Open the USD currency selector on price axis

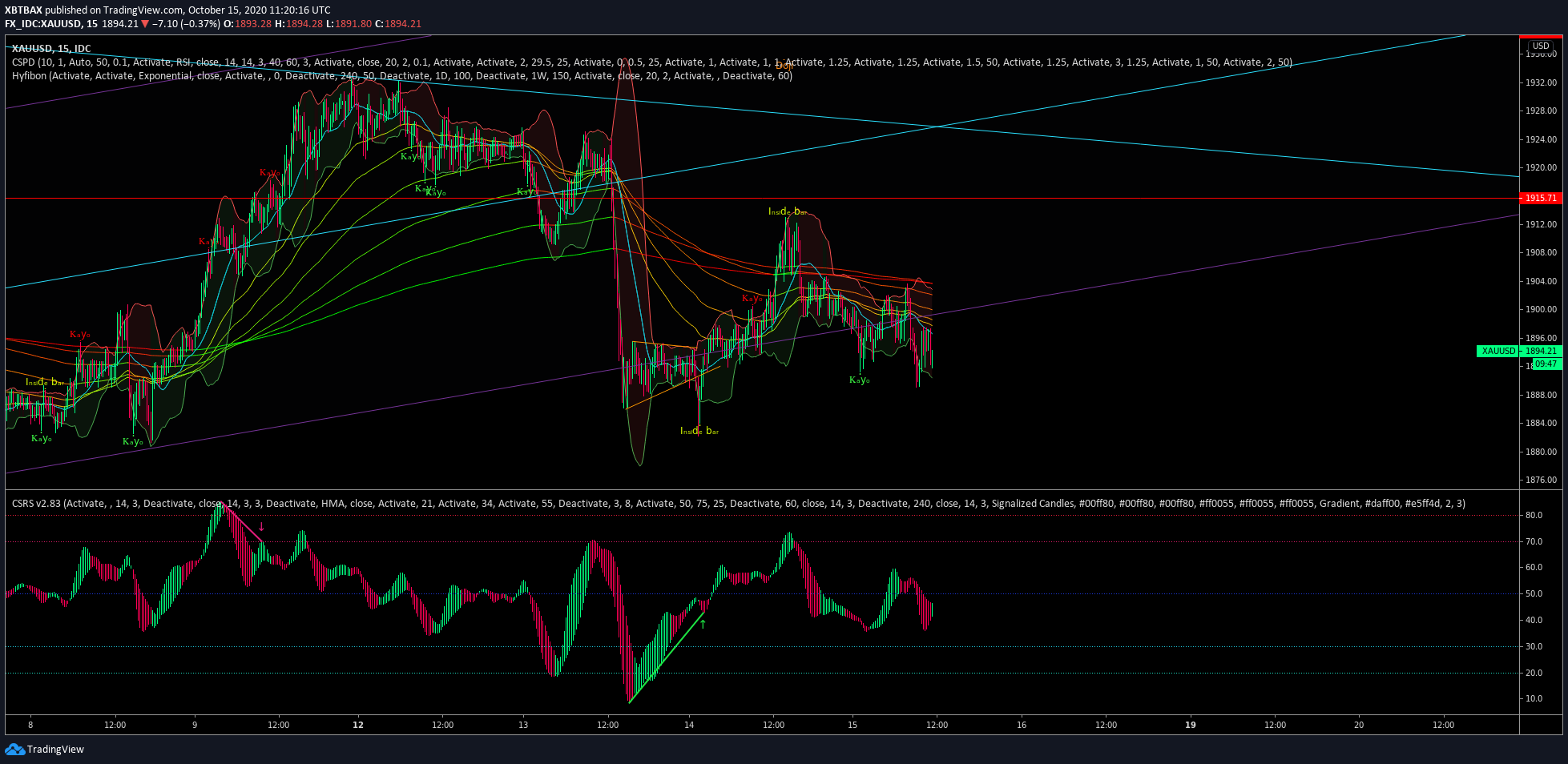1541,46
